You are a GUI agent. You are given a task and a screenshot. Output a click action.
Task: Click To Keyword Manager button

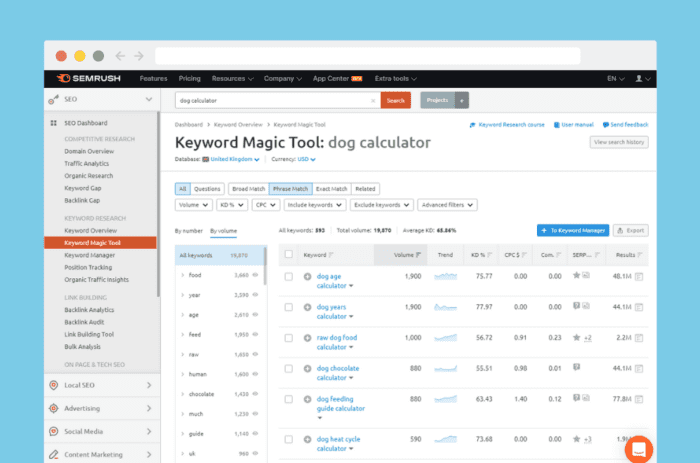pyautogui.click(x=573, y=230)
